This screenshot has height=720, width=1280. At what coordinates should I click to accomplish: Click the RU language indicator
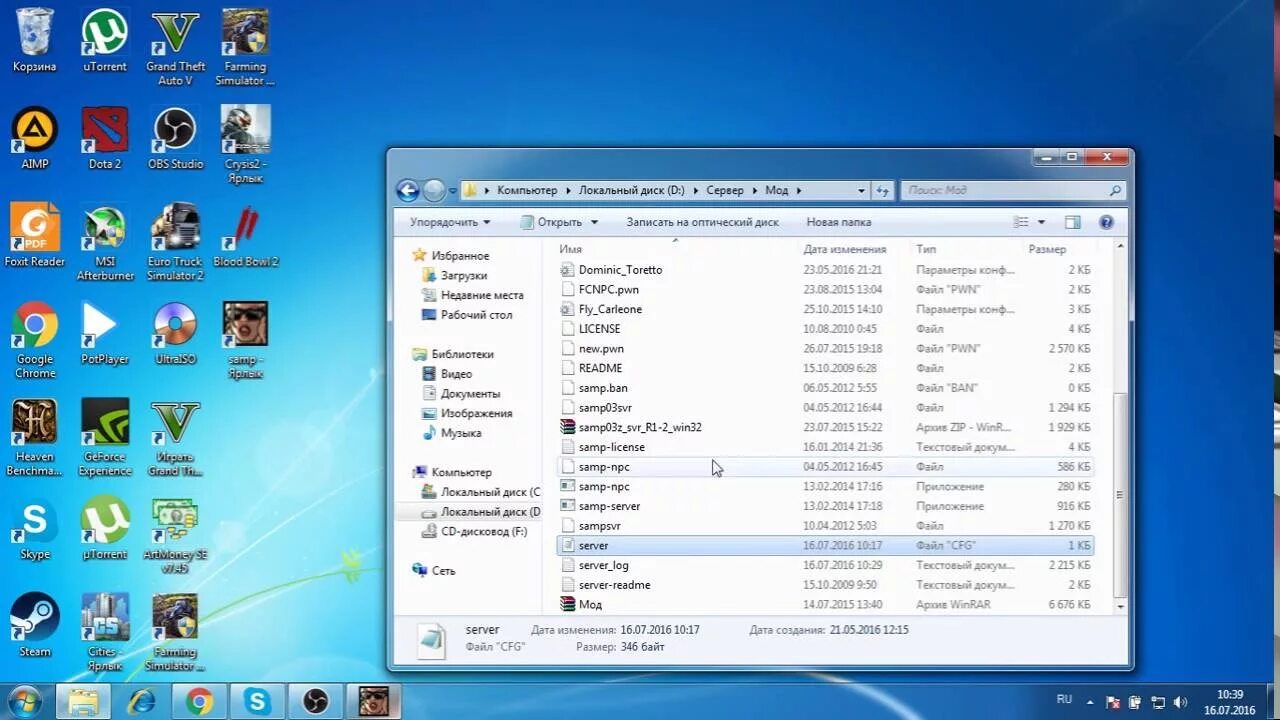1065,699
